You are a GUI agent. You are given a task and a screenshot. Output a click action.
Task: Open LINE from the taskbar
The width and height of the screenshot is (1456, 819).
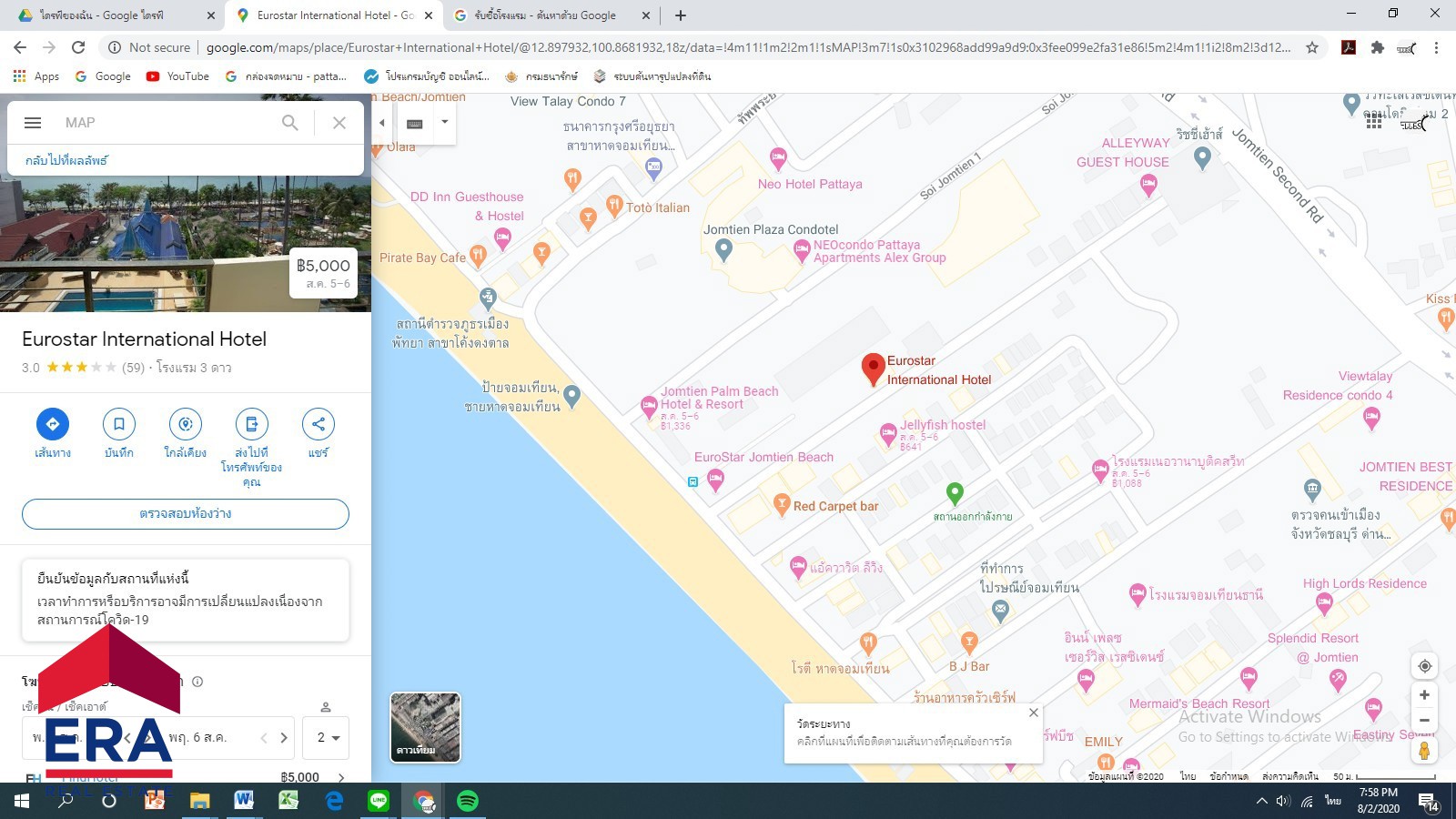379,801
